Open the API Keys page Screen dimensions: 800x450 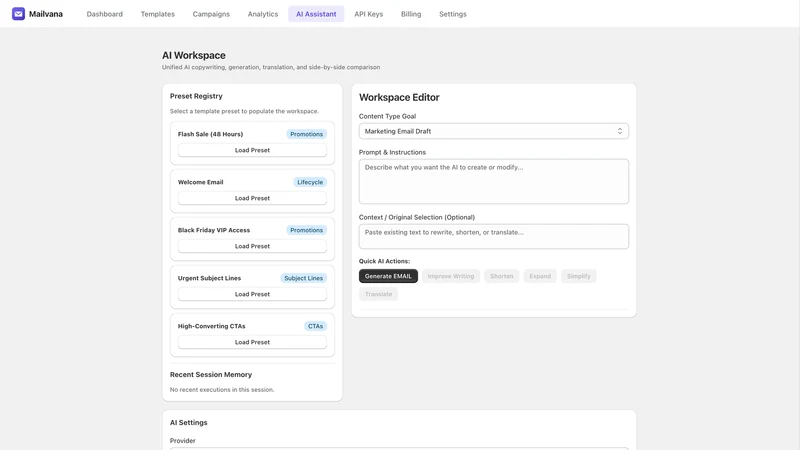tap(369, 14)
